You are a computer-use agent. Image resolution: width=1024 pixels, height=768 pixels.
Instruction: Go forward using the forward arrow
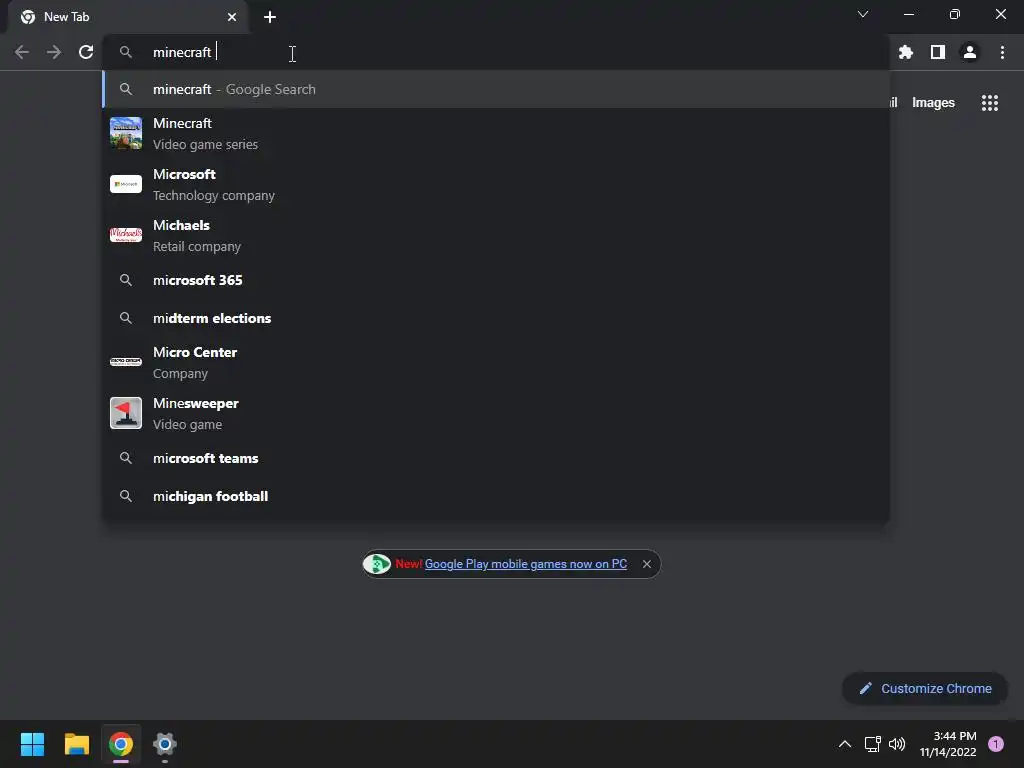click(x=54, y=52)
